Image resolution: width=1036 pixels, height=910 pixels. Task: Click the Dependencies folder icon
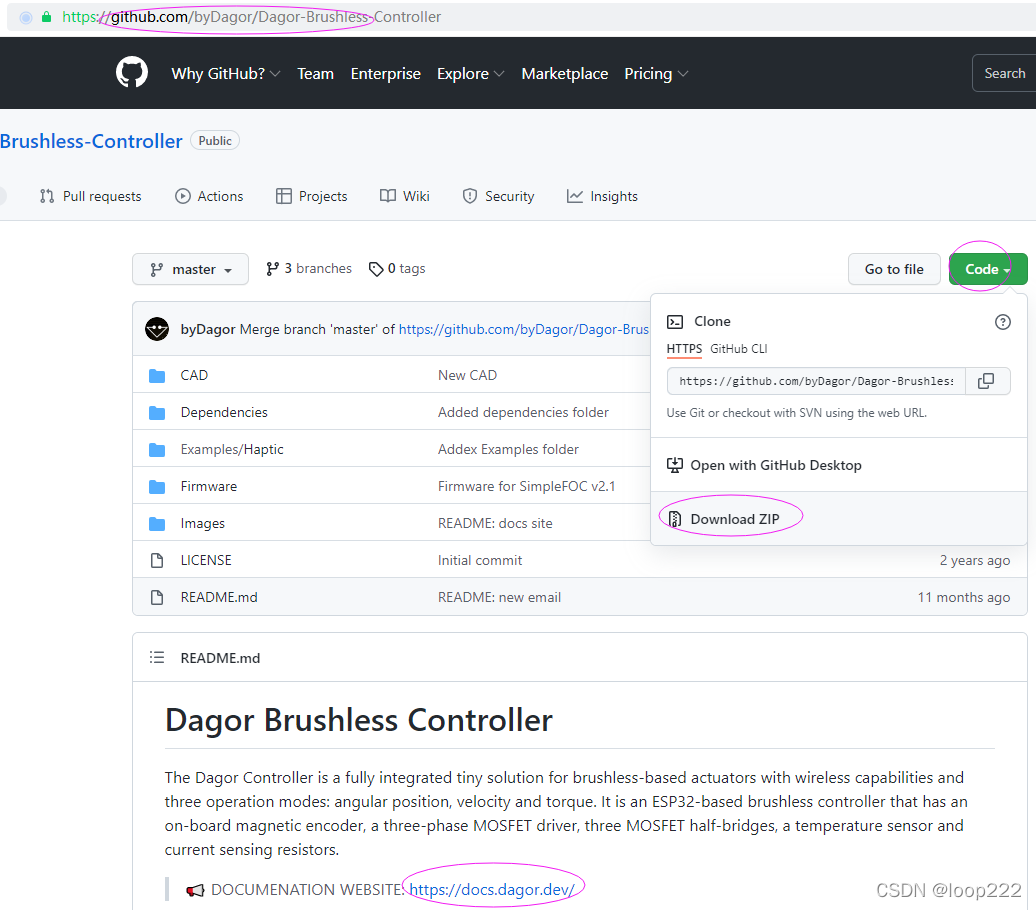click(x=157, y=413)
